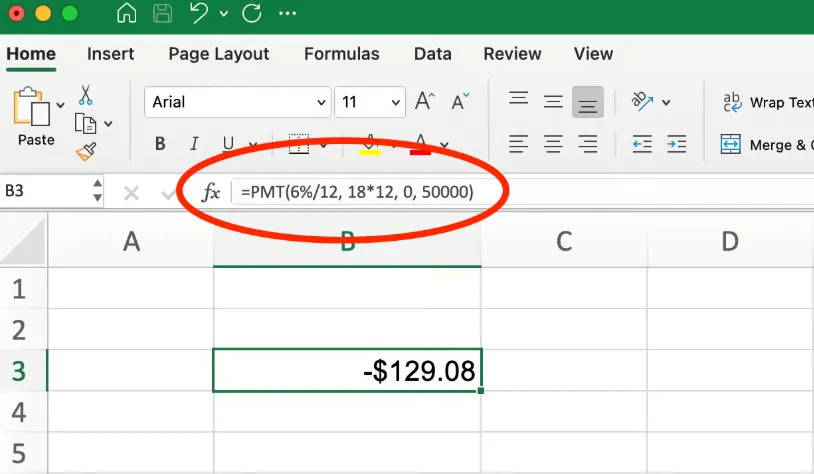The image size is (814, 474).
Task: Click the Redo icon in title bar
Action: coord(251,15)
